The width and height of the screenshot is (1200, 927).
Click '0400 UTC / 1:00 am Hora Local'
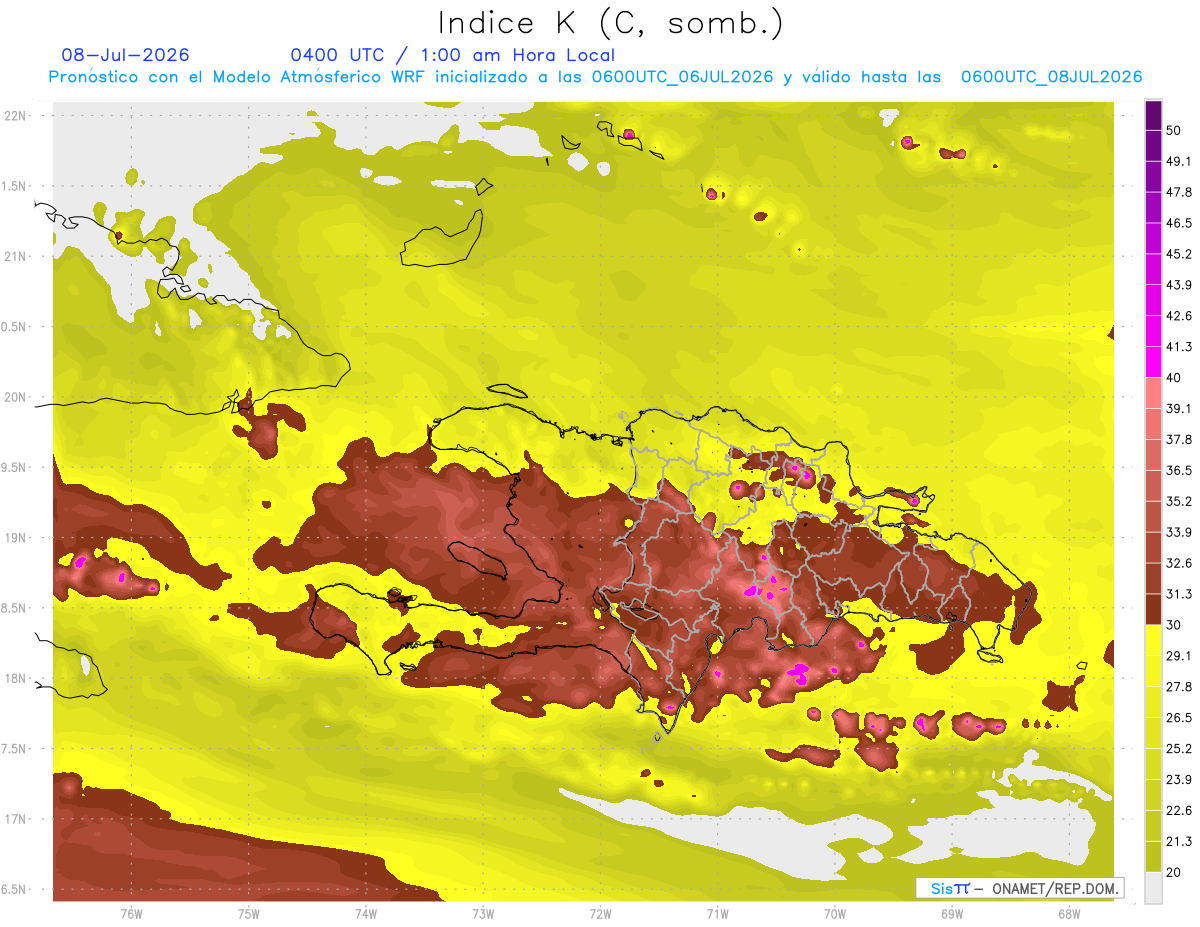point(452,55)
